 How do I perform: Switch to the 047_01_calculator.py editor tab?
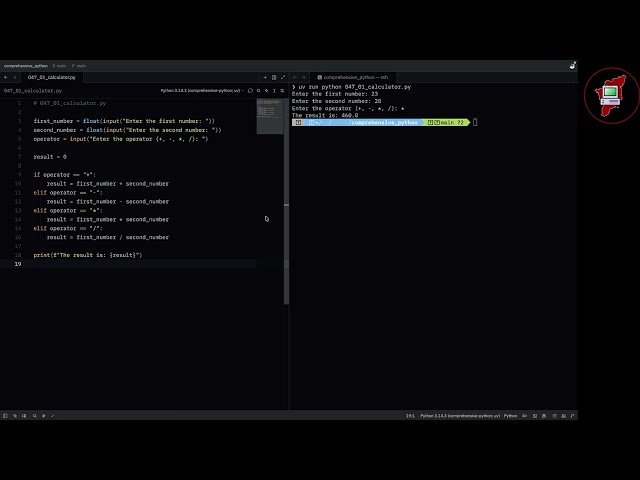(x=51, y=77)
